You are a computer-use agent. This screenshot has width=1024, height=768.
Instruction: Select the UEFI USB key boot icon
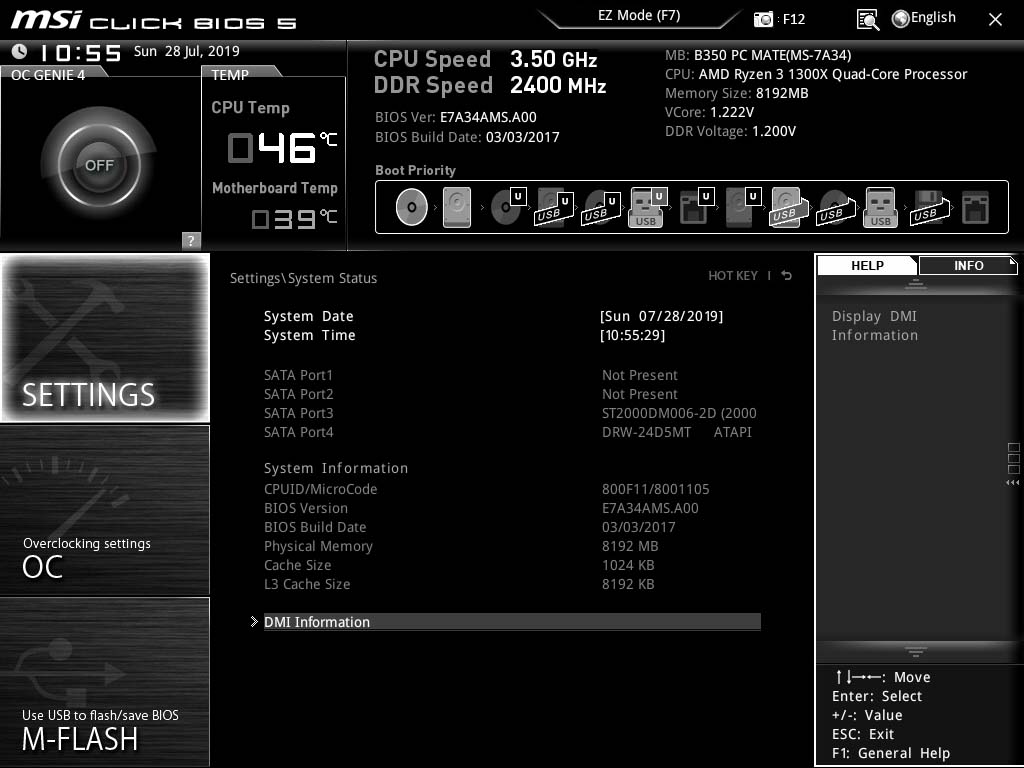pyautogui.click(x=648, y=207)
